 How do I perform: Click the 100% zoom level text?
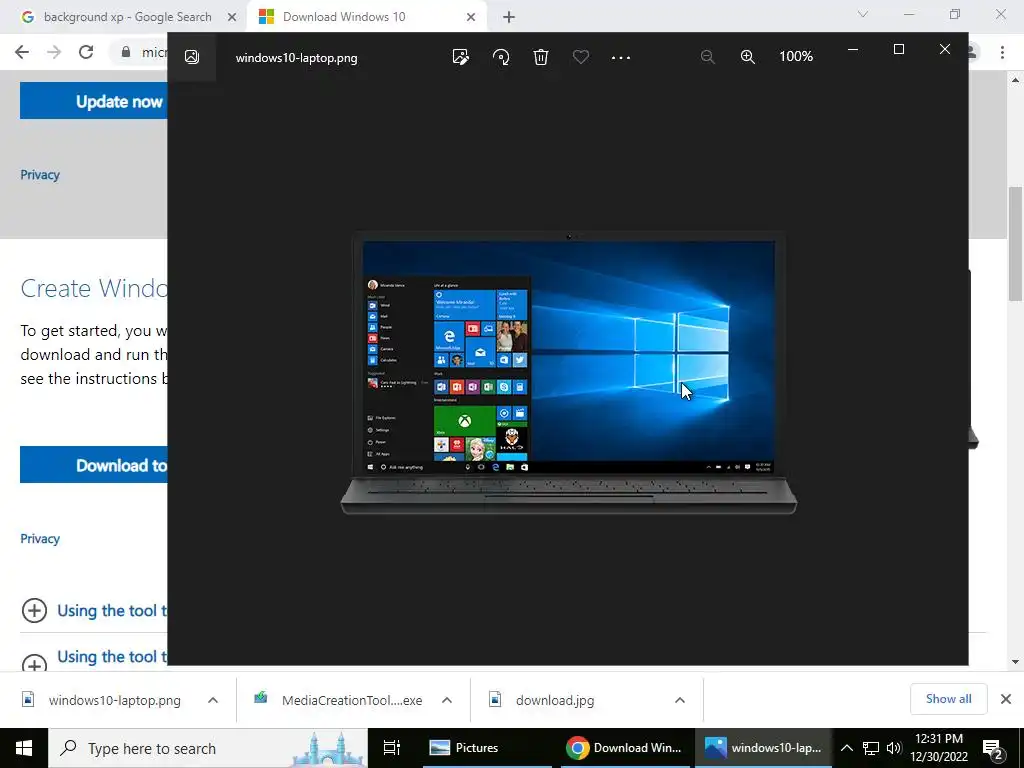click(796, 57)
